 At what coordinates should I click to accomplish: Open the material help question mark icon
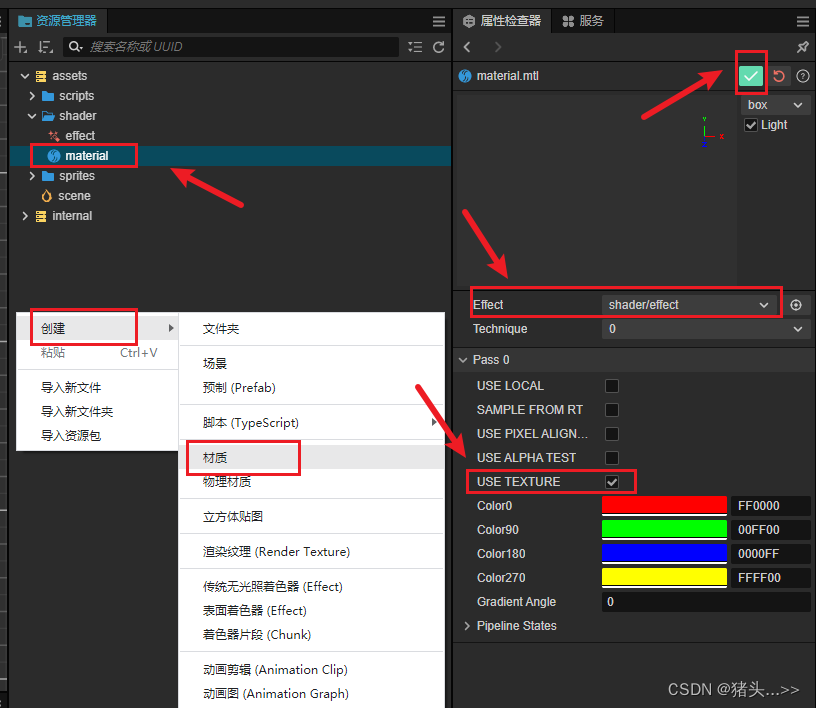(x=801, y=76)
